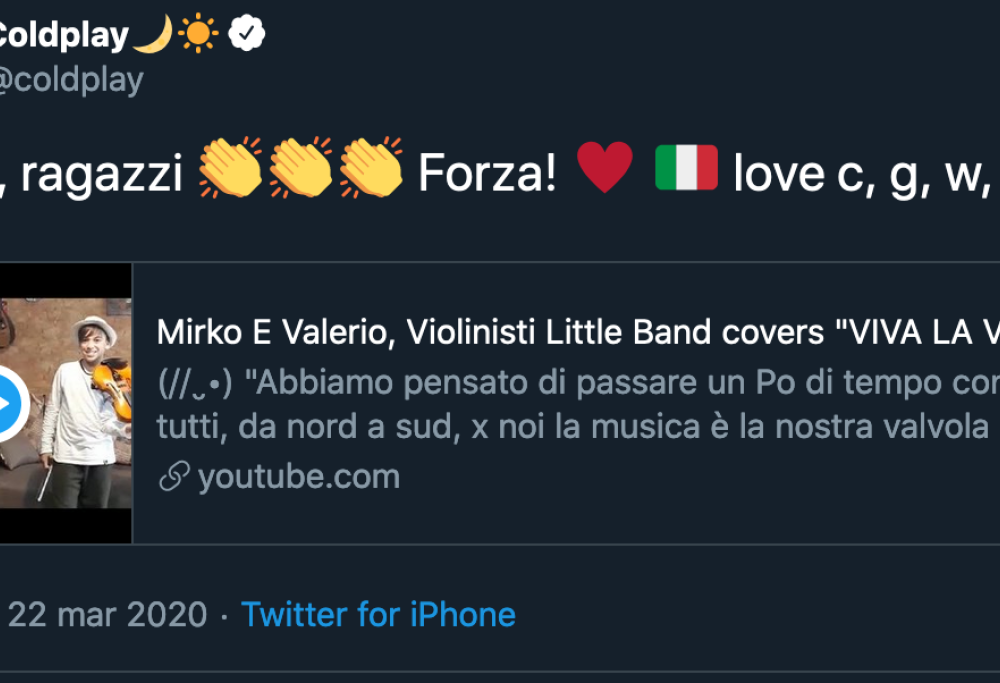Click the middle clapping hands emoji

pyautogui.click(x=300, y=168)
